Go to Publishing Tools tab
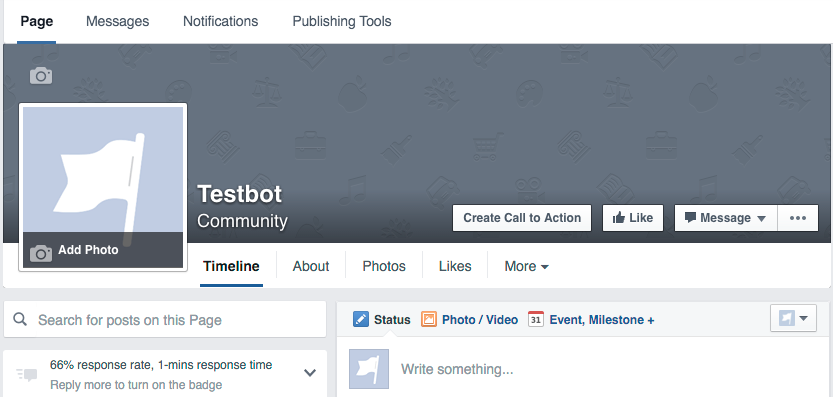The image size is (833, 397). [x=342, y=21]
